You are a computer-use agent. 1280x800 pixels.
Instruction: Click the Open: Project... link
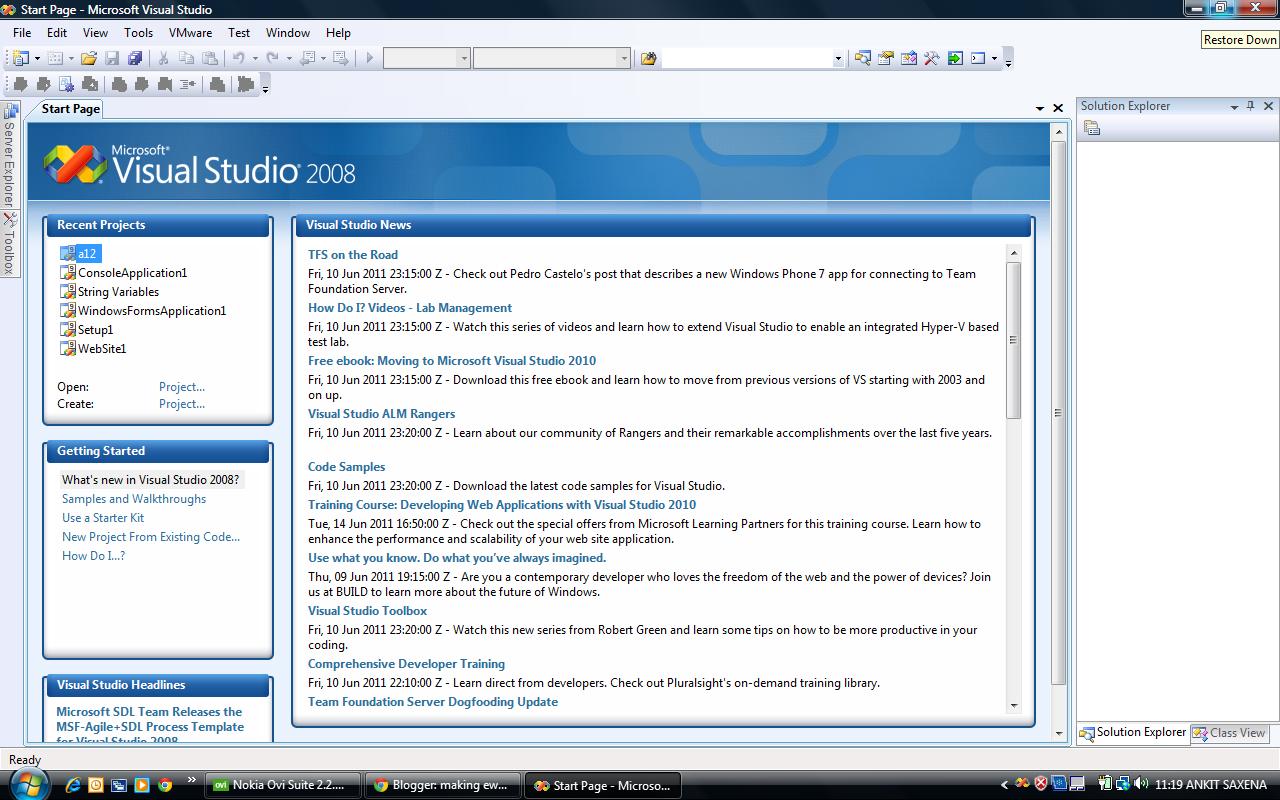pos(182,387)
